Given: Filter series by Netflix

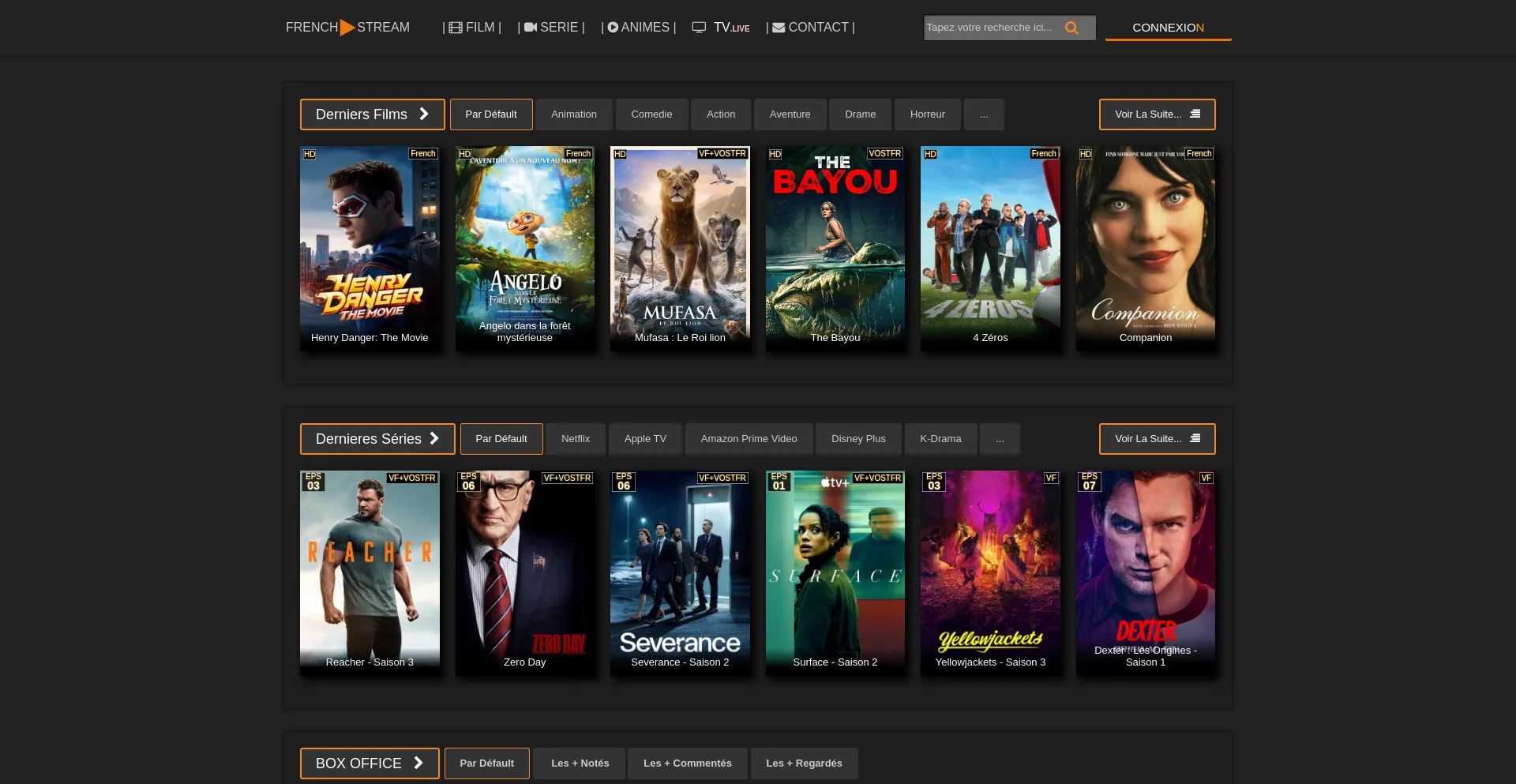Looking at the screenshot, I should click(576, 439).
